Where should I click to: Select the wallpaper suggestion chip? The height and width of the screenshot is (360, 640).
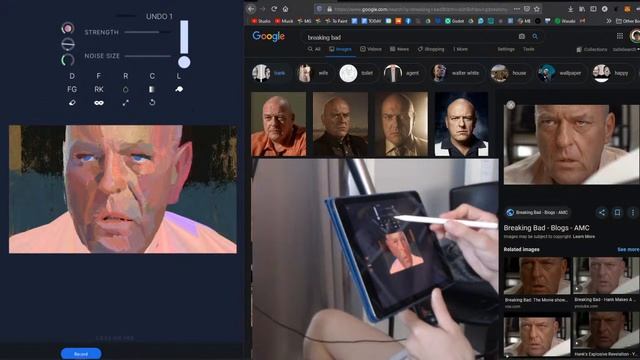pyautogui.click(x=563, y=73)
